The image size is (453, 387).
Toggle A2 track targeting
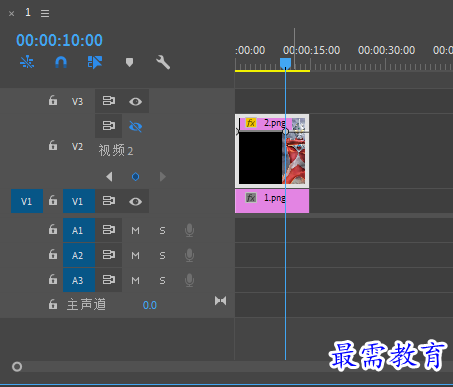click(x=79, y=255)
